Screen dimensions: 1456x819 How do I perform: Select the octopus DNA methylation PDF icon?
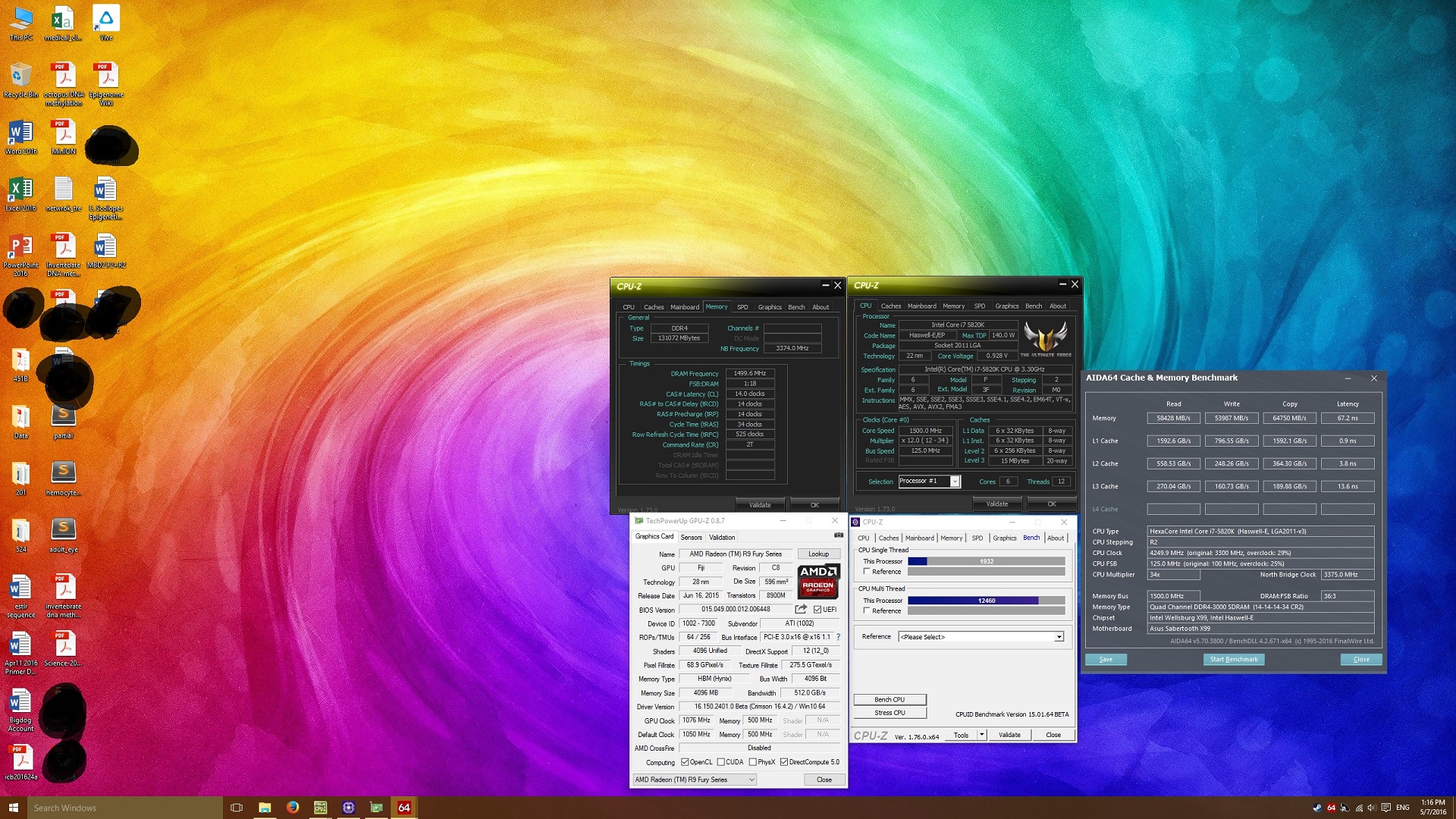click(x=64, y=84)
